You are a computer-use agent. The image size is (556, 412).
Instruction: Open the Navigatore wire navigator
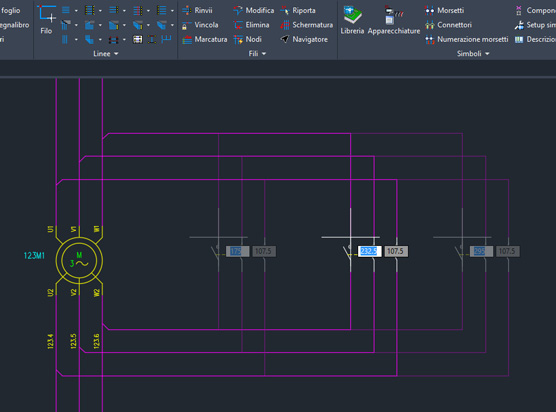304,39
